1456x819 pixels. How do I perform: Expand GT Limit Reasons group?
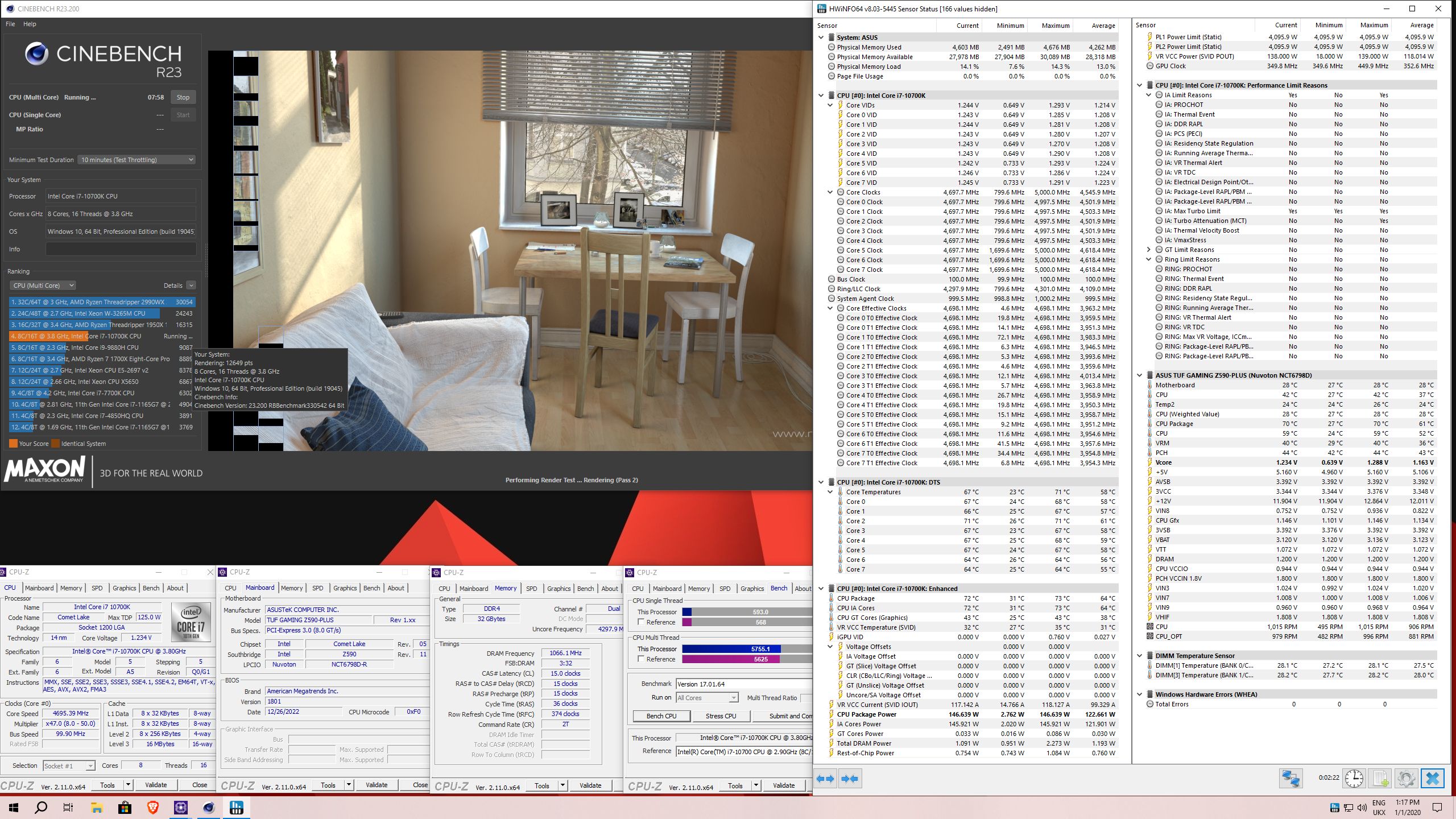1149,250
